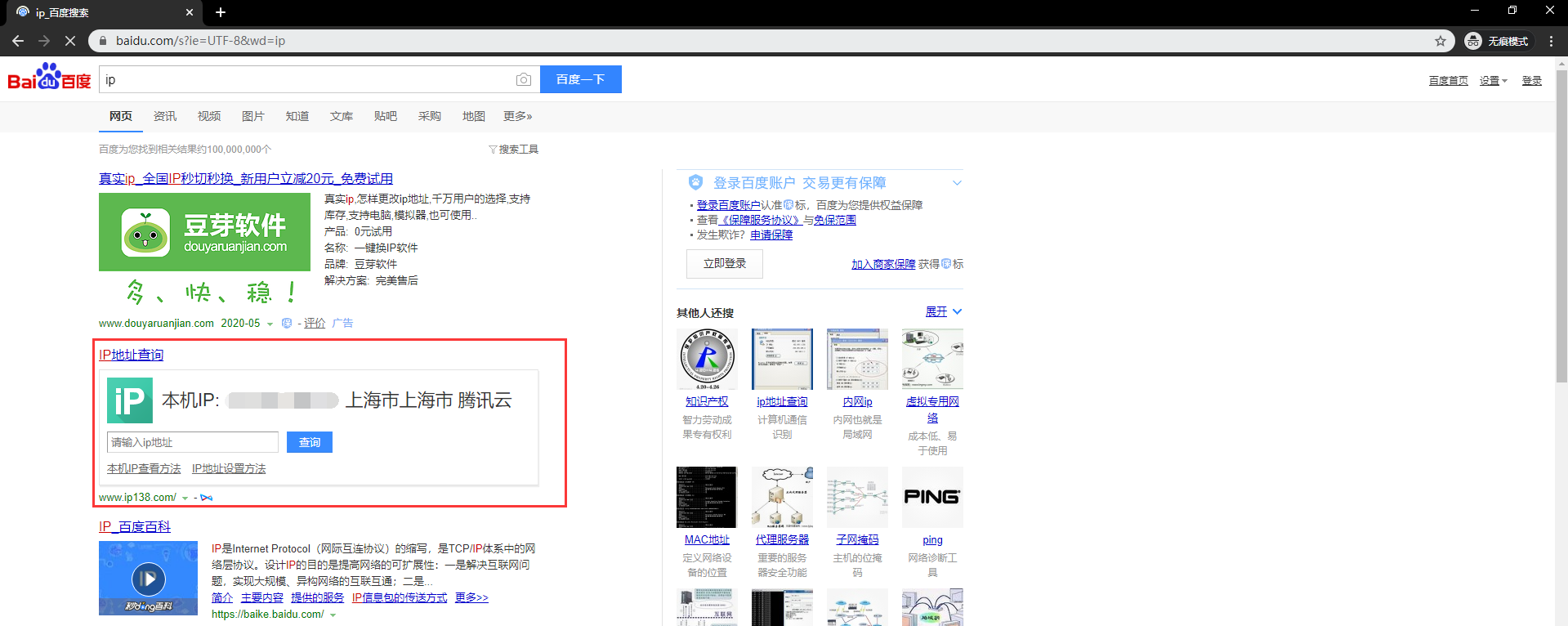Screen dimensions: 1568x626
Task: Open the 真实ip ad title link
Action: click(x=246, y=179)
